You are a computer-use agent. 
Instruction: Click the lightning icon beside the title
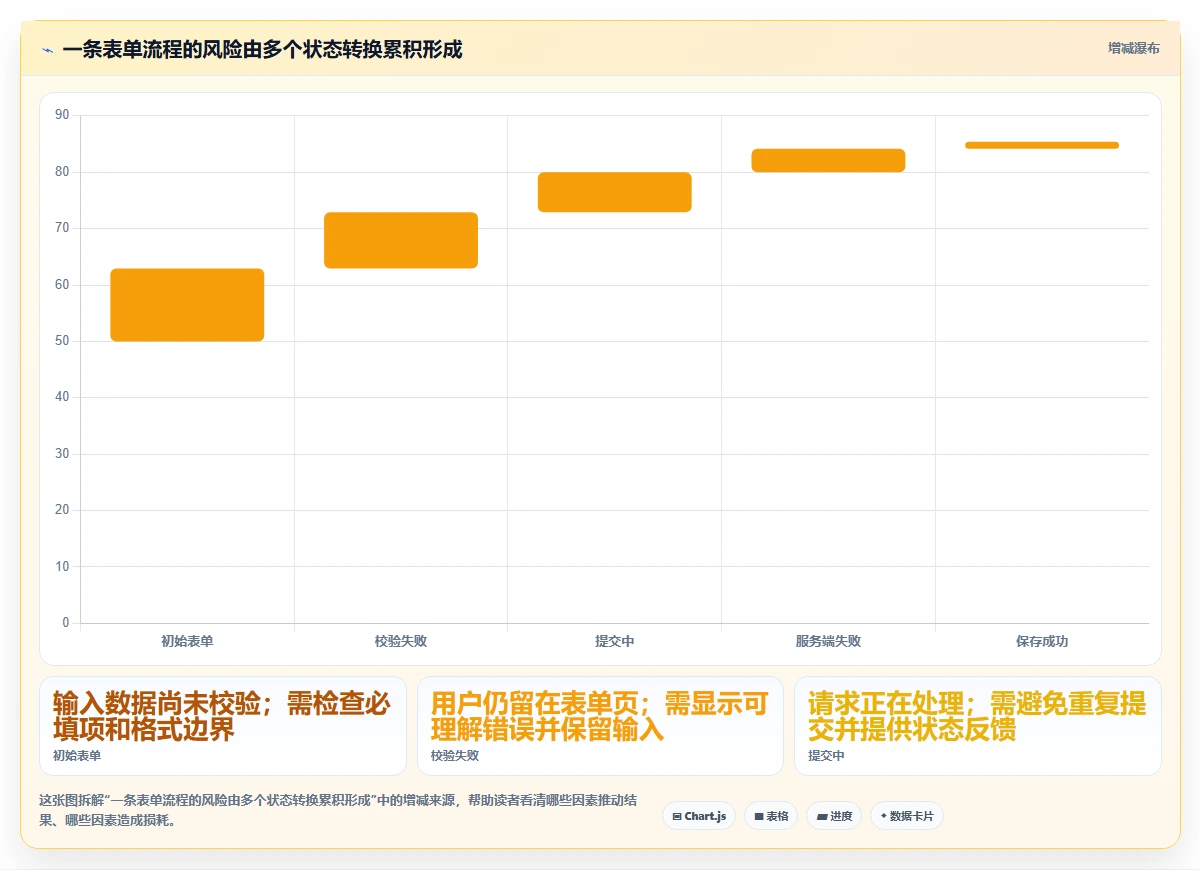click(47, 50)
